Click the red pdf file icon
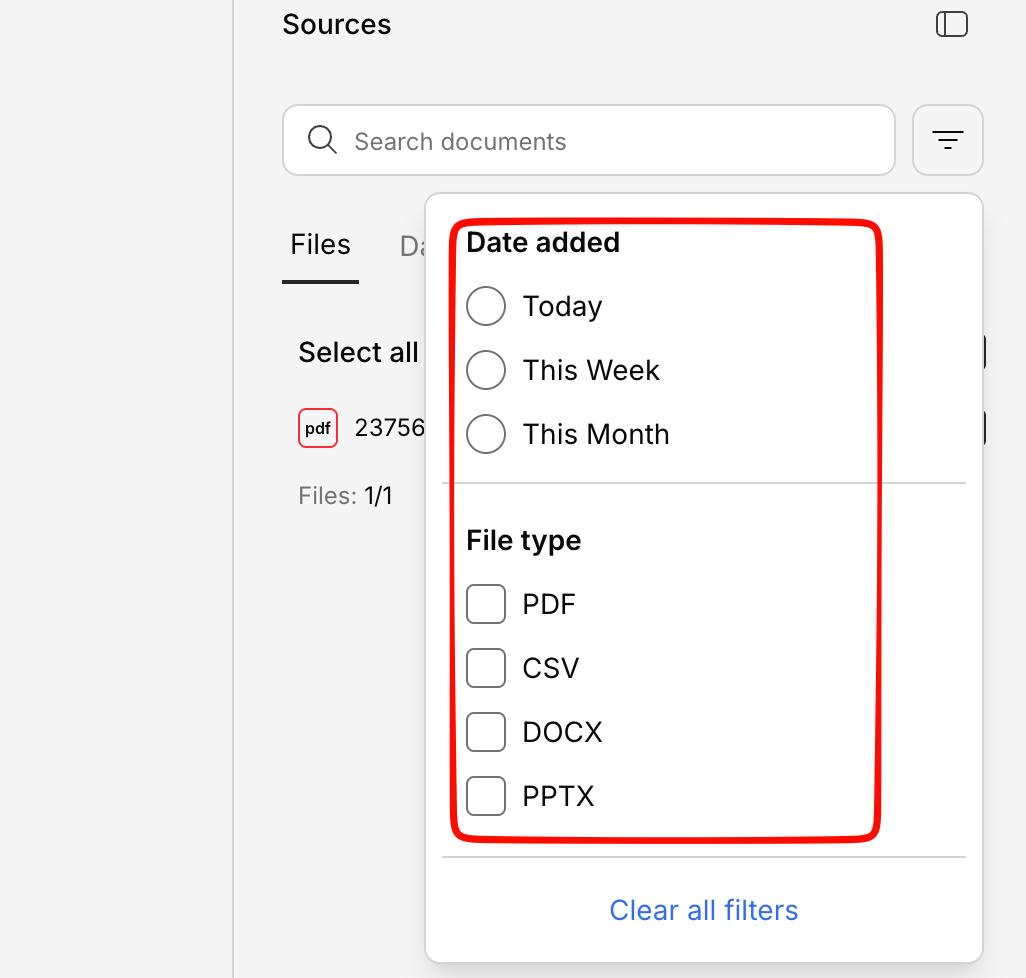The image size is (1026, 978). pyautogui.click(x=318, y=428)
